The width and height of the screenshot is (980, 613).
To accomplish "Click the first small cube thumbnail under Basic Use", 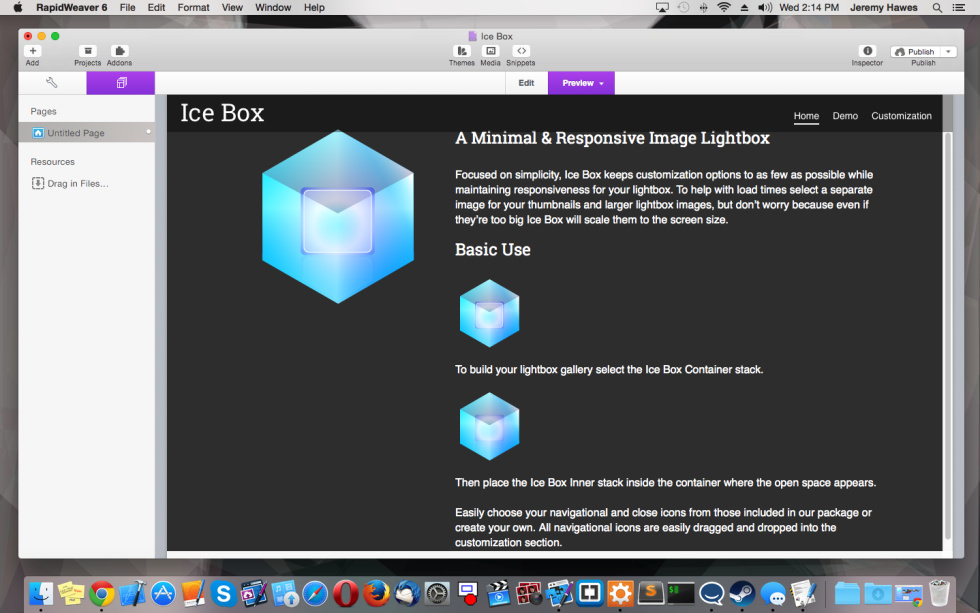I will click(x=489, y=313).
